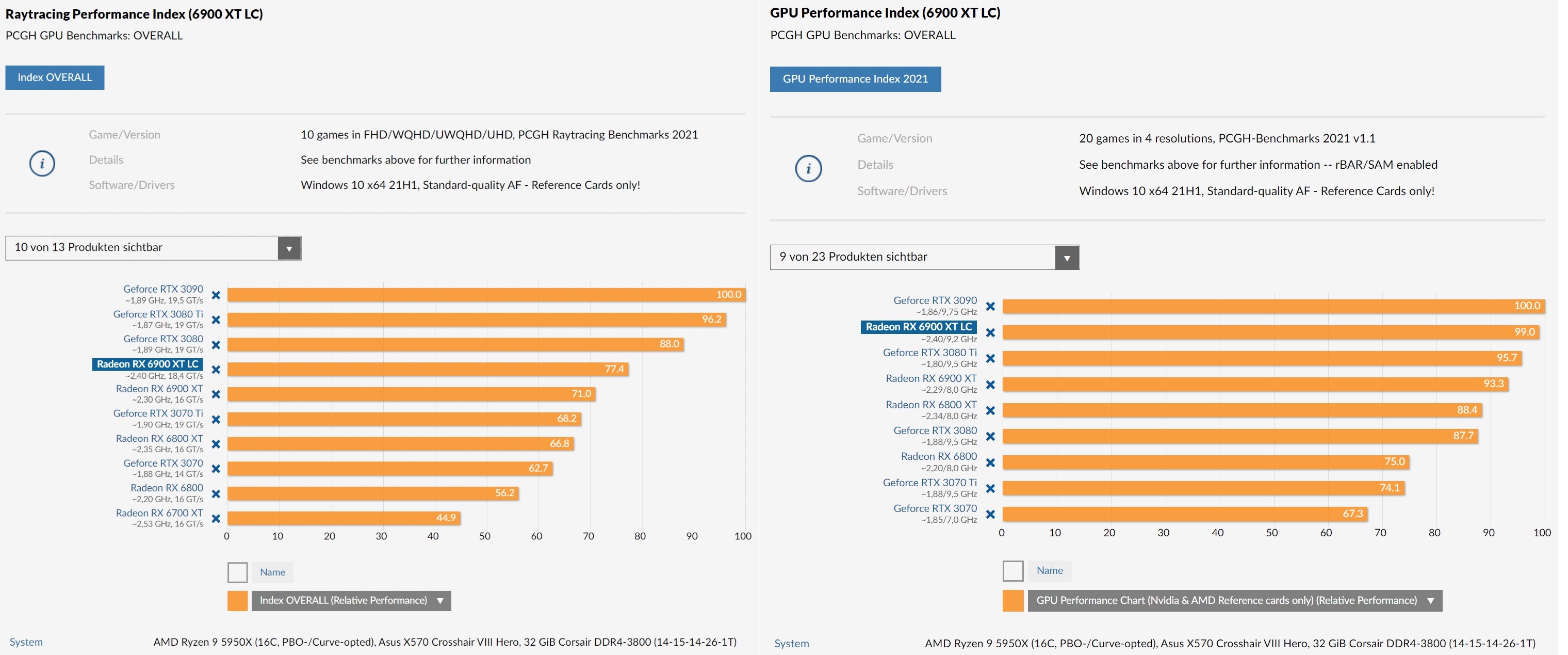
Task: Remove Geforce RTX 3080 from GPU Performance chart
Action: click(x=990, y=436)
